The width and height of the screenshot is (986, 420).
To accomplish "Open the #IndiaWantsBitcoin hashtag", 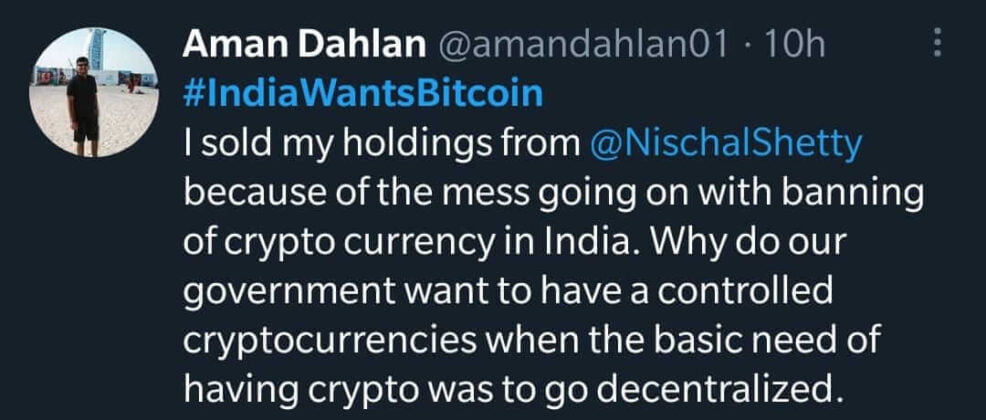I will click(x=364, y=95).
